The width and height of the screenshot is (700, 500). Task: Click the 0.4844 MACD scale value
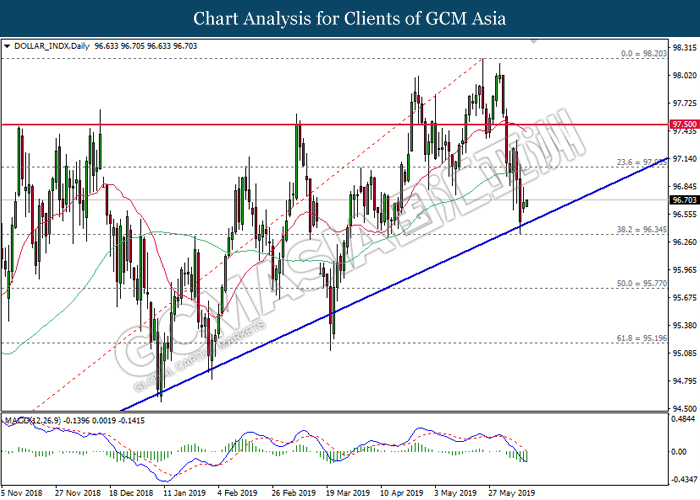point(683,421)
